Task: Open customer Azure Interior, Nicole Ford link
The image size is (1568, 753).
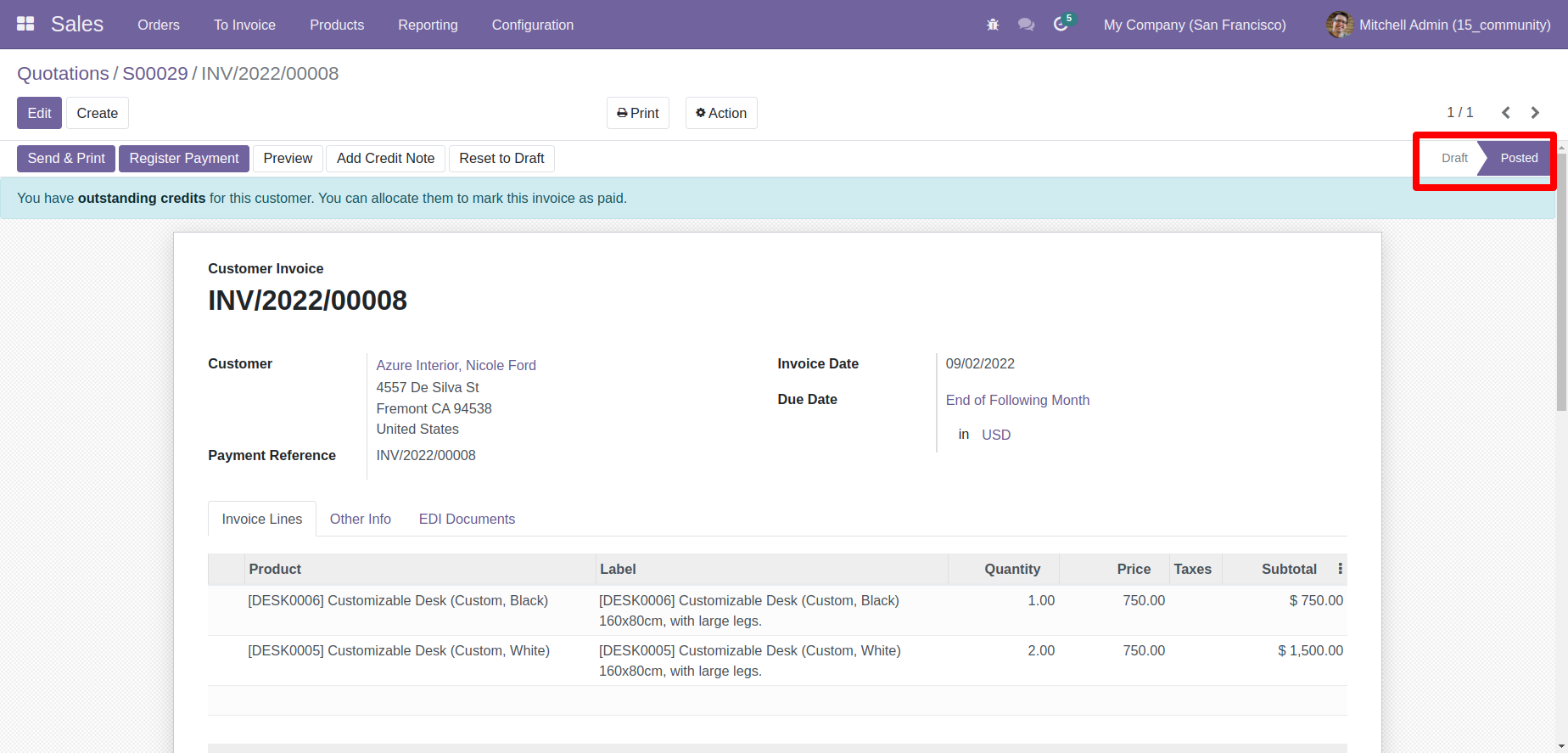Action: (x=456, y=365)
